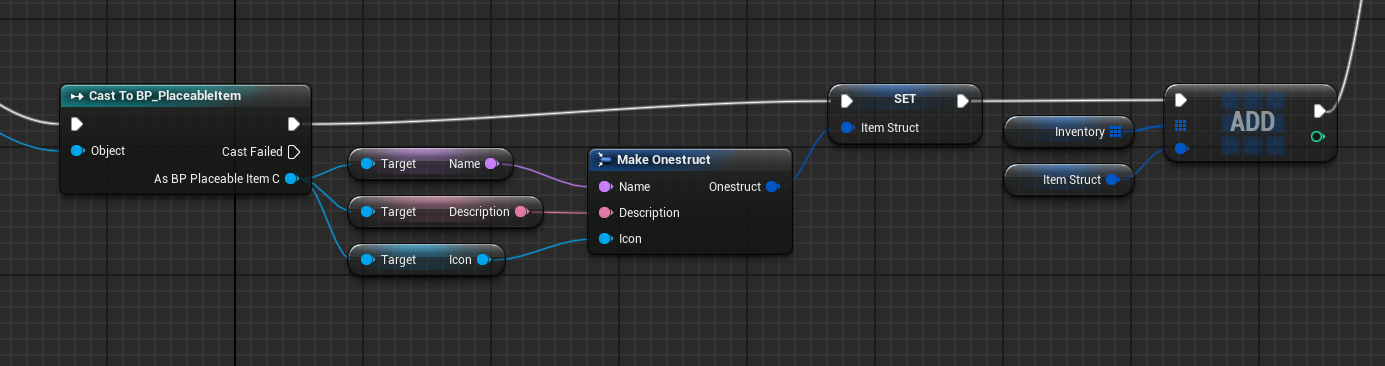Click the Description input pin on Make Onestruct

605,213
